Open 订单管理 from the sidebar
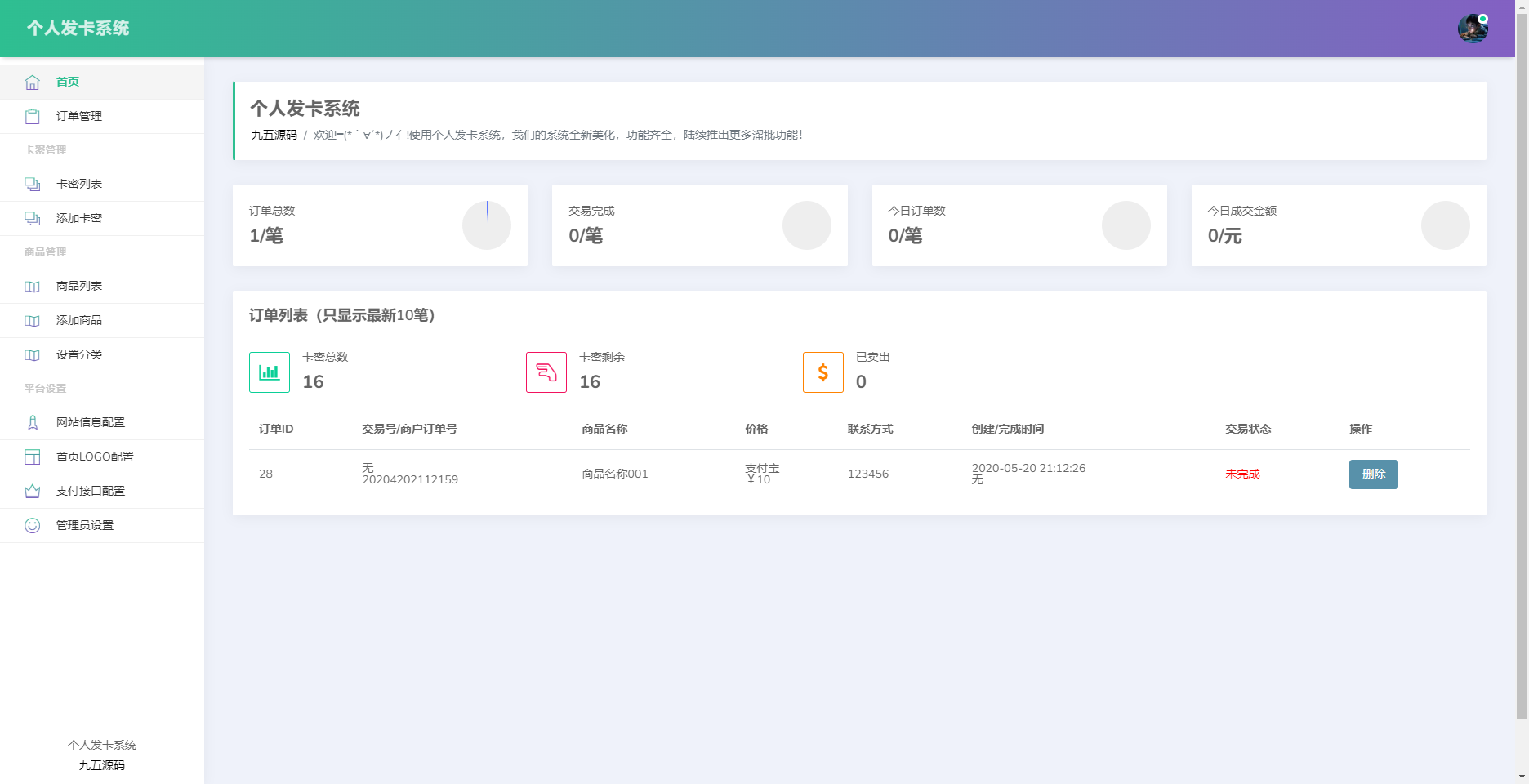The height and width of the screenshot is (784, 1529). click(x=78, y=116)
